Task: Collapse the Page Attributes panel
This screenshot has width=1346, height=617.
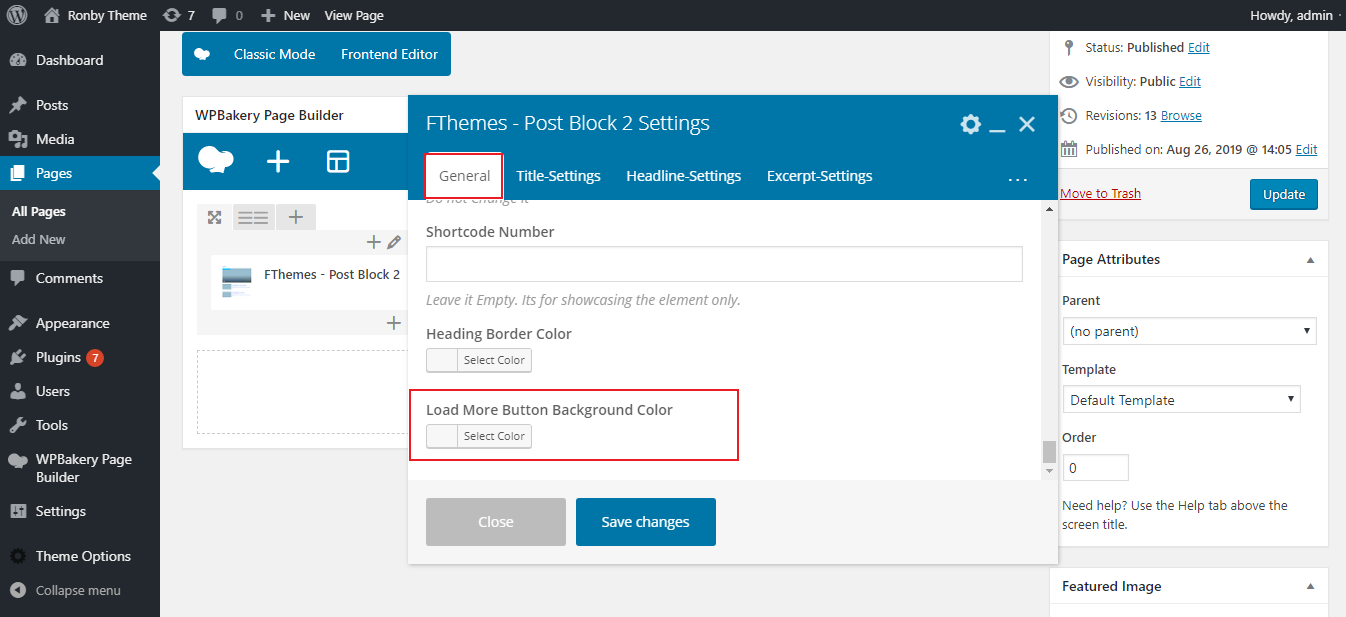Action: click(1310, 260)
